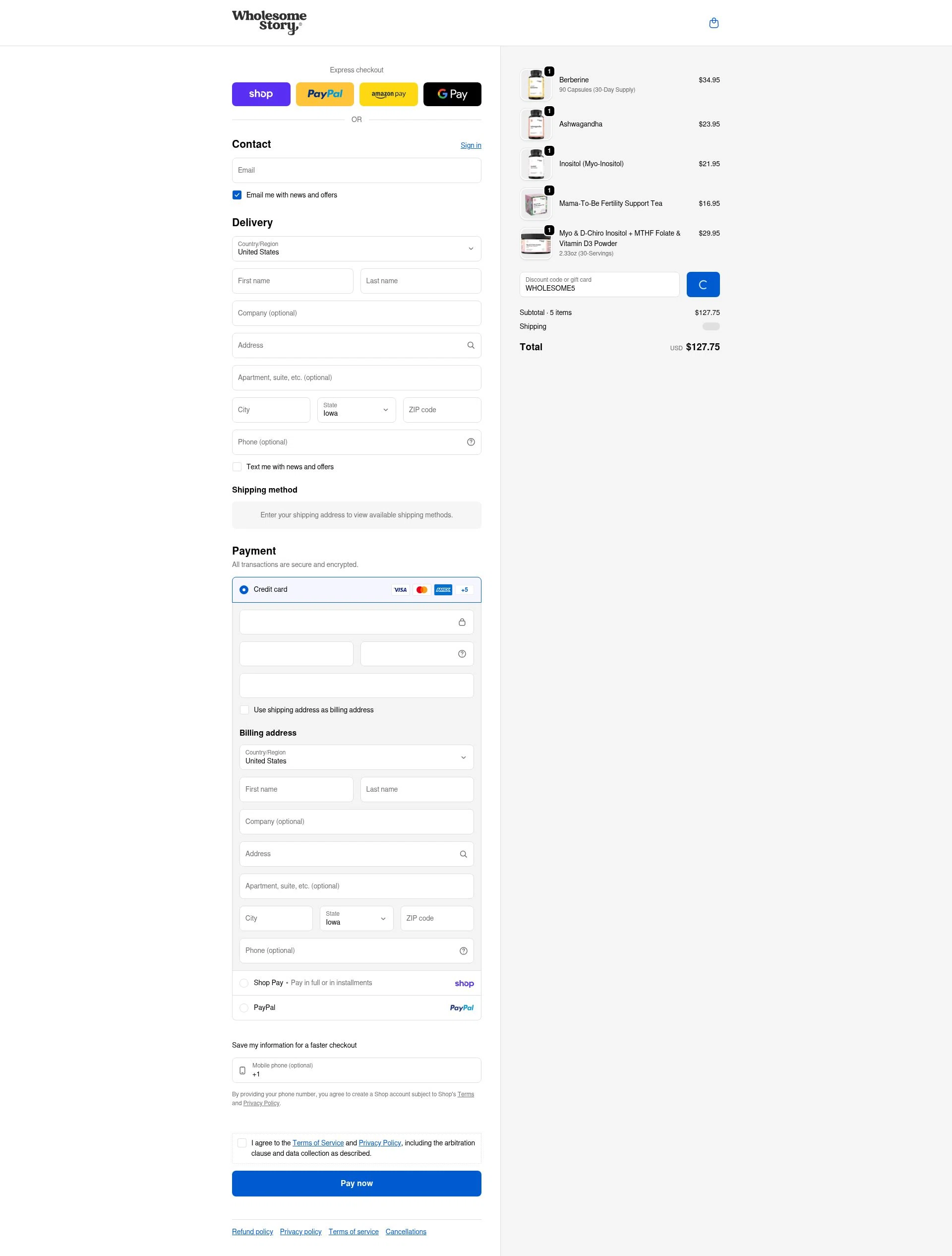Open the delivery Country/Region dropdown
The image size is (952, 1256).
[356, 249]
